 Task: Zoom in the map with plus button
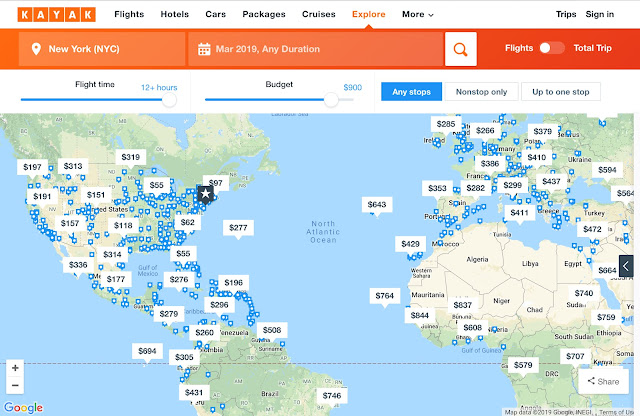pyautogui.click(x=15, y=368)
